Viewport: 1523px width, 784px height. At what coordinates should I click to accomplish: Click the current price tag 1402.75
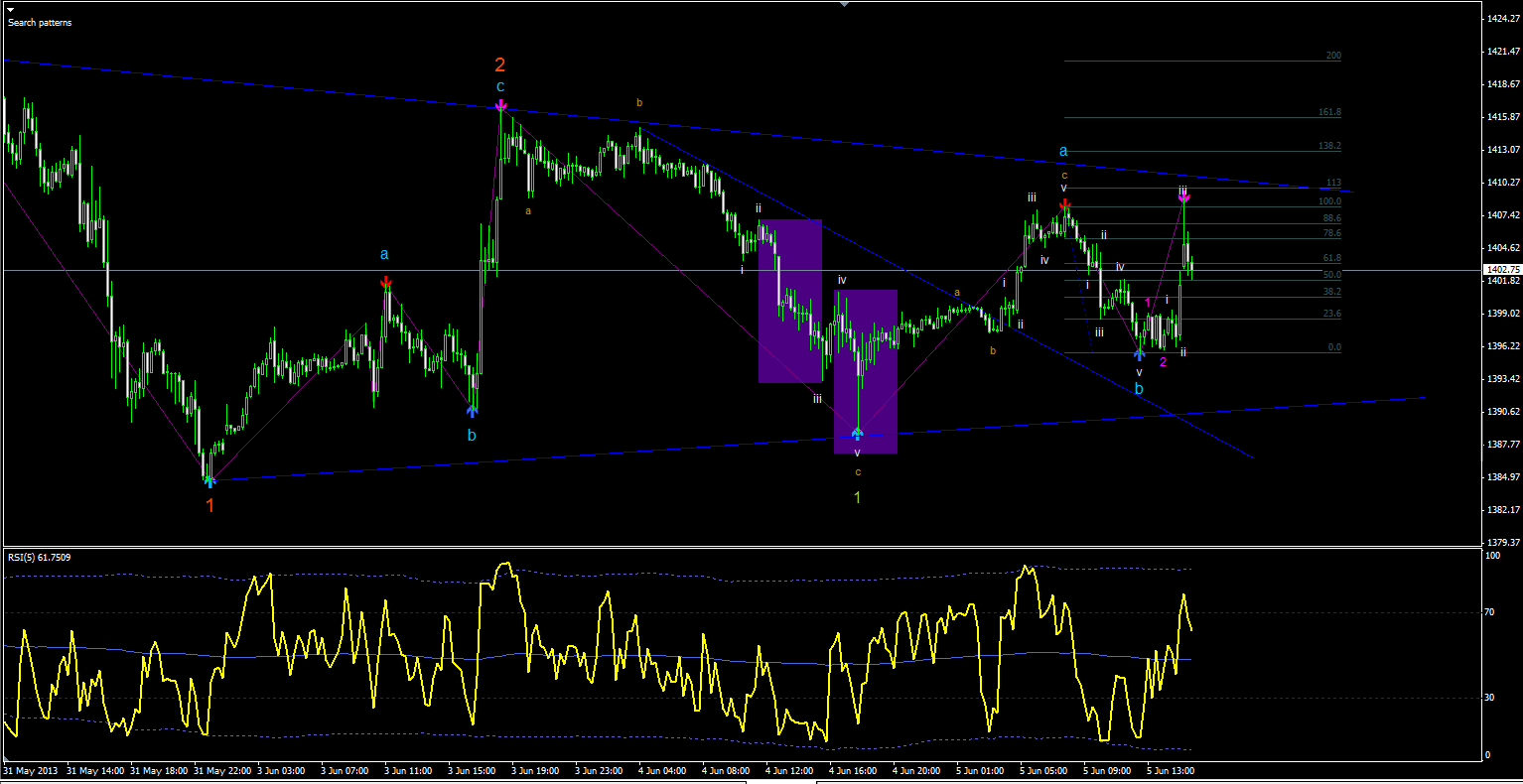pos(1501,269)
